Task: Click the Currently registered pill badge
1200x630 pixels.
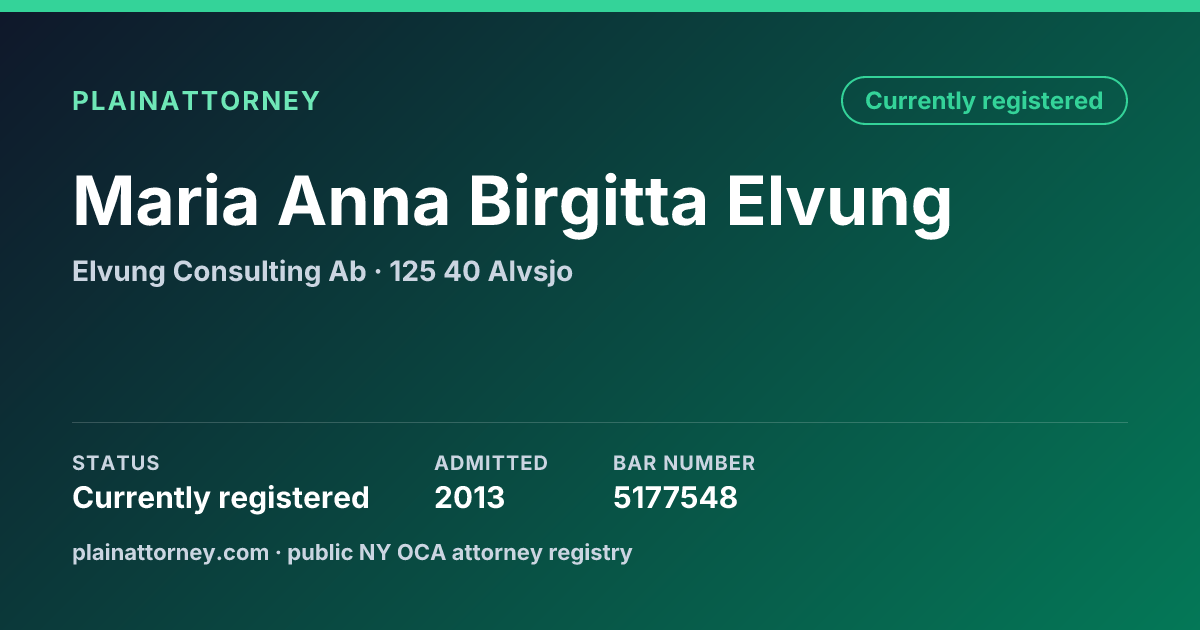Action: click(984, 101)
